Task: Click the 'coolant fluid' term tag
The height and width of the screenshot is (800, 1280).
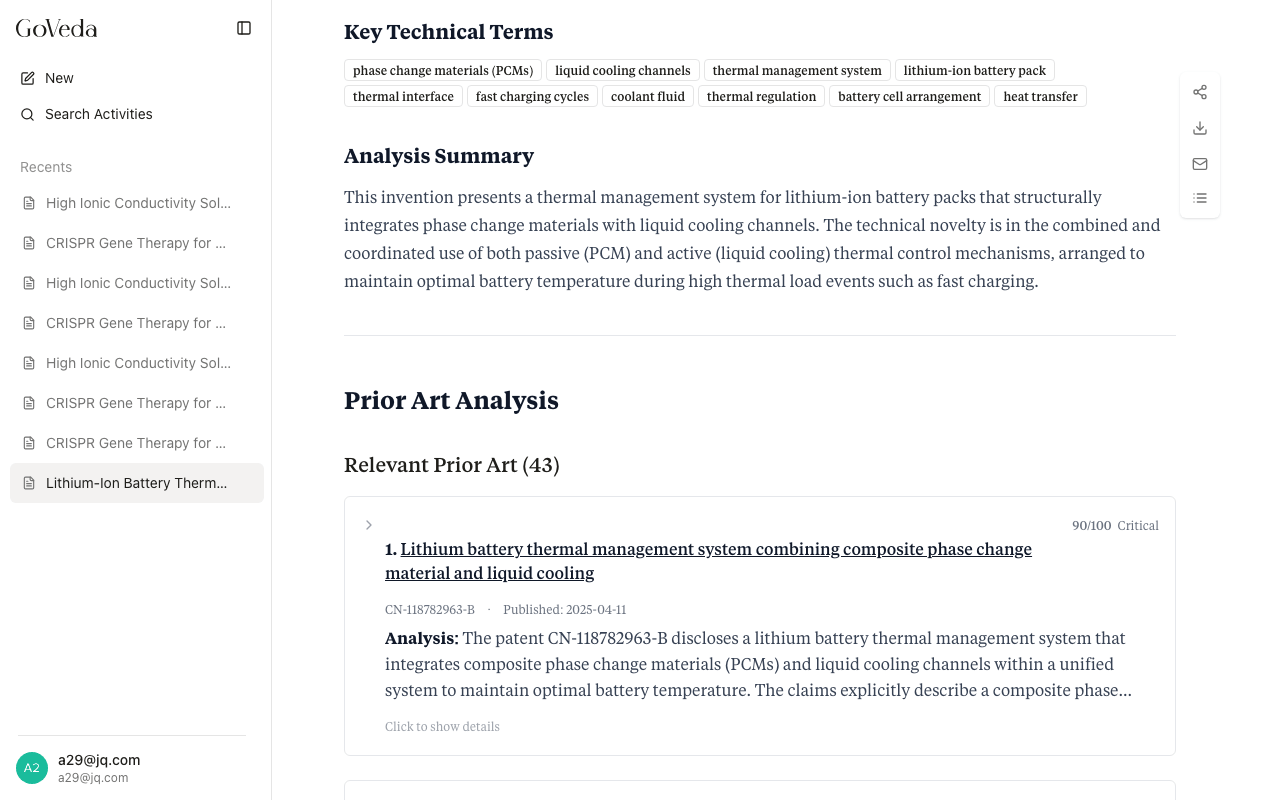Action: 648,96
